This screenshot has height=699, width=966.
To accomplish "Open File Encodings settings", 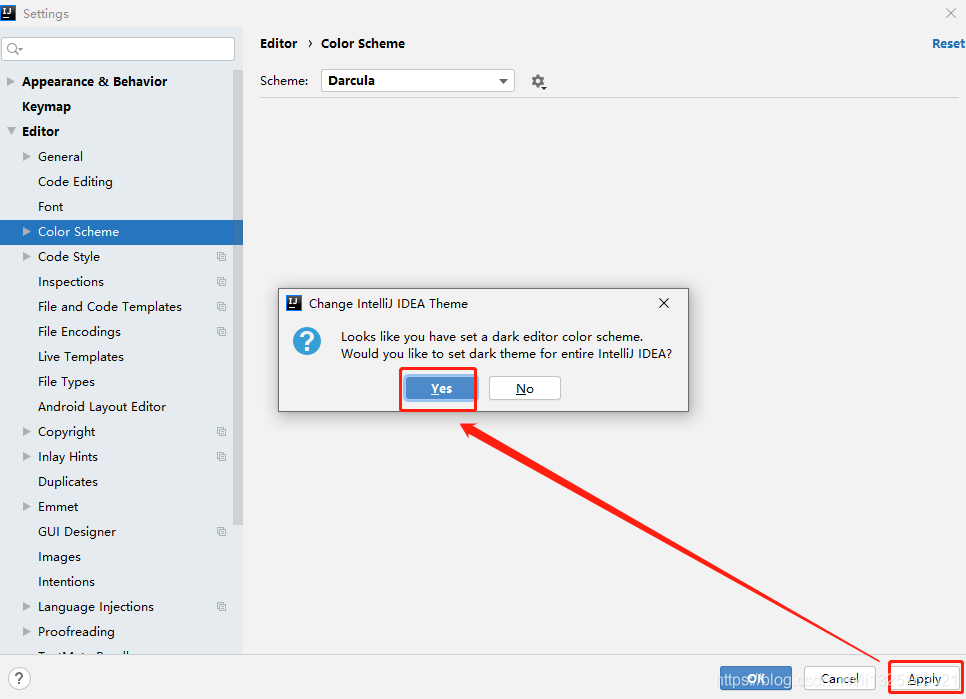I will pyautogui.click(x=79, y=331).
